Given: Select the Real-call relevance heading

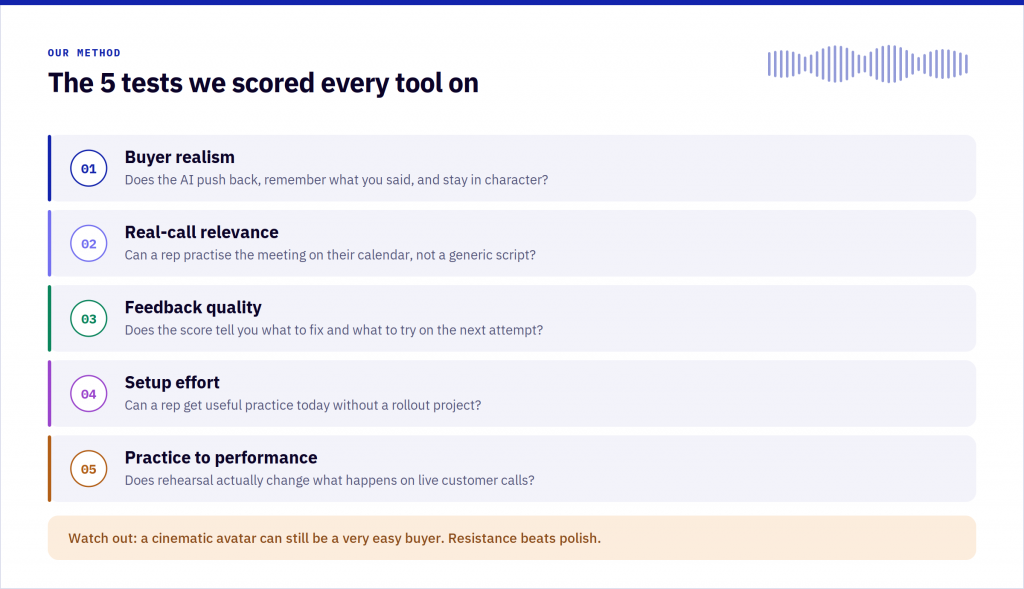Looking at the screenshot, I should pos(201,232).
